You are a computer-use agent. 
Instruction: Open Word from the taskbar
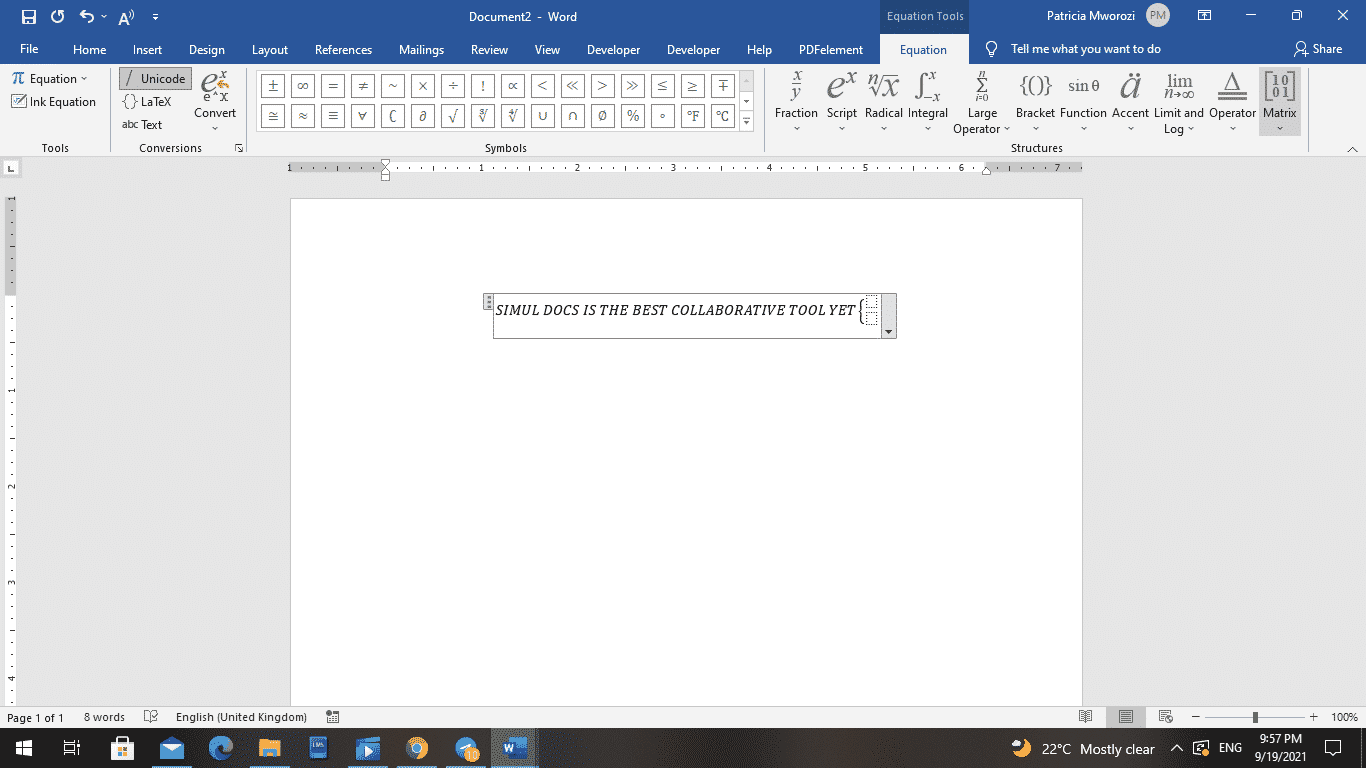click(x=514, y=748)
